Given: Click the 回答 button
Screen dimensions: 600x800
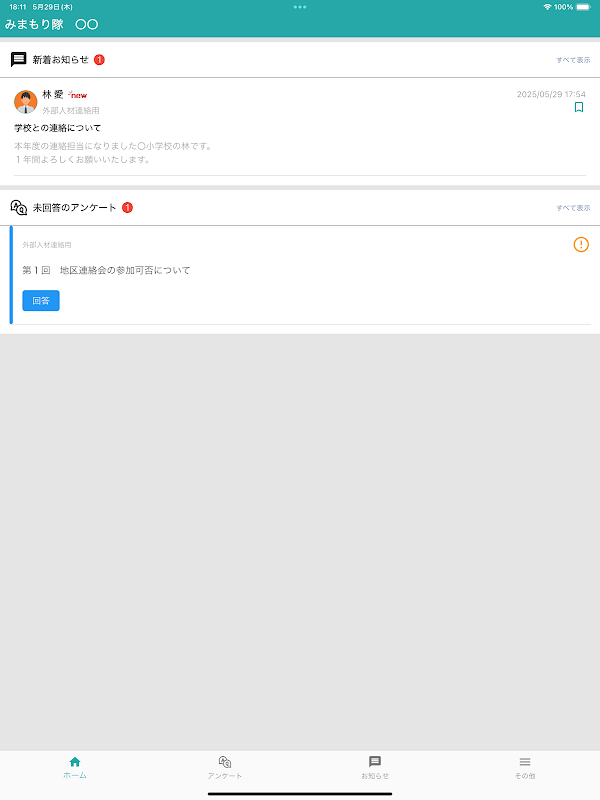Looking at the screenshot, I should tap(41, 301).
